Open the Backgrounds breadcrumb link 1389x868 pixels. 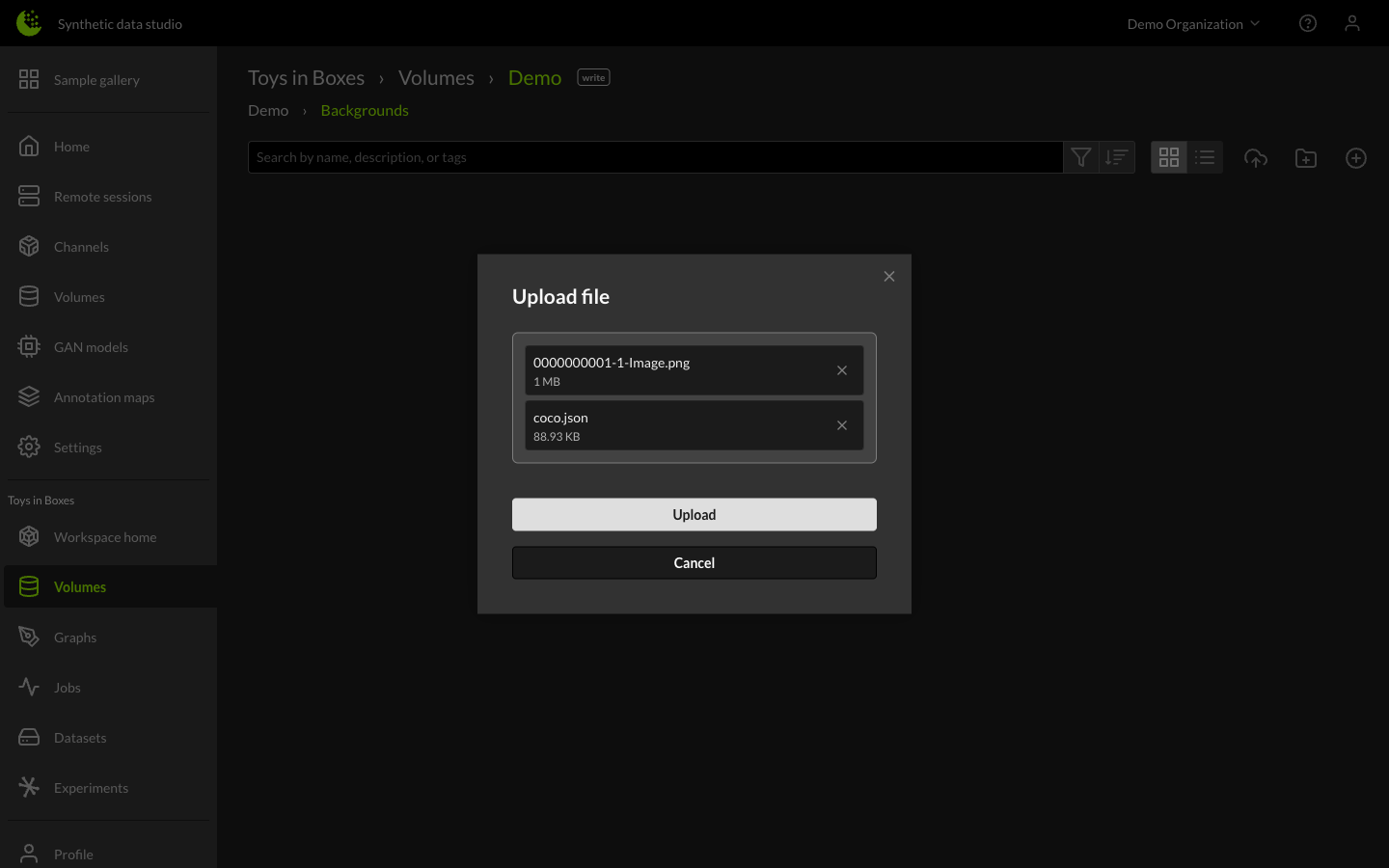(365, 109)
